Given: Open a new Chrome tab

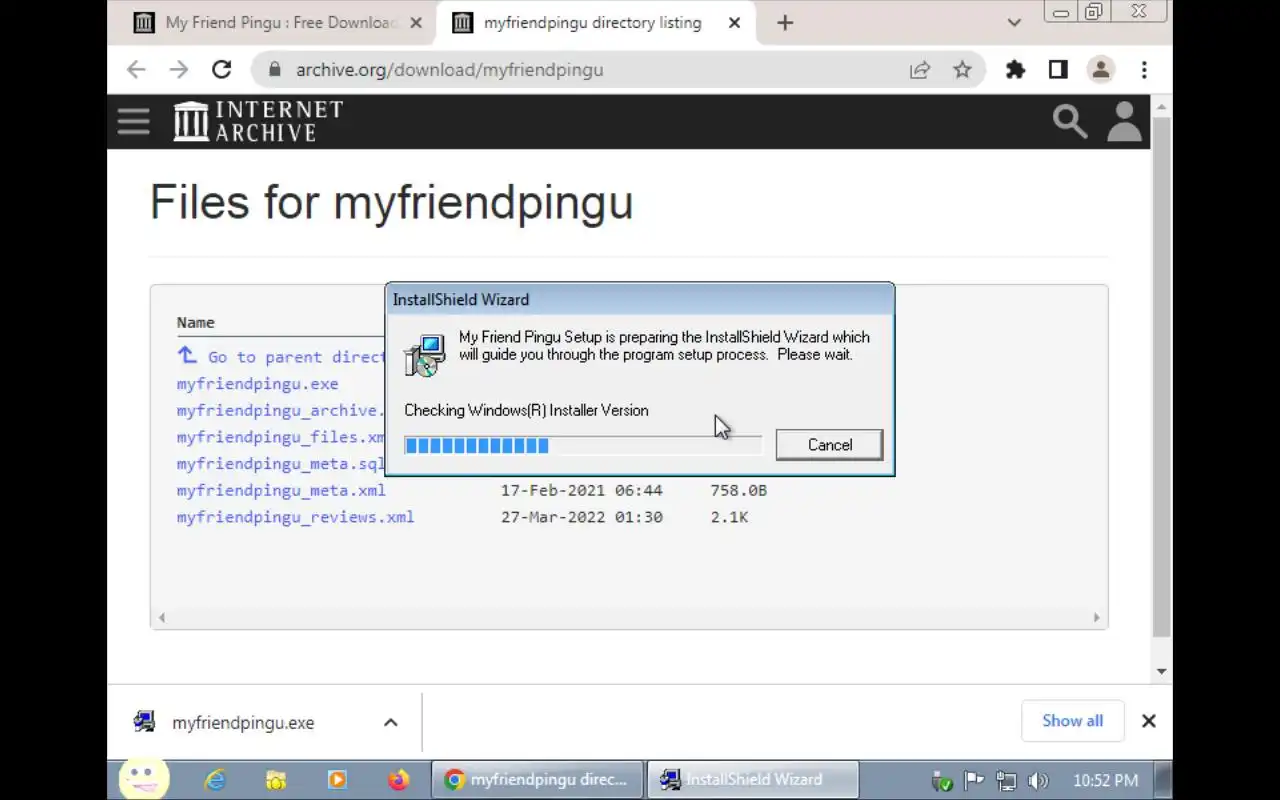Looking at the screenshot, I should tap(785, 23).
